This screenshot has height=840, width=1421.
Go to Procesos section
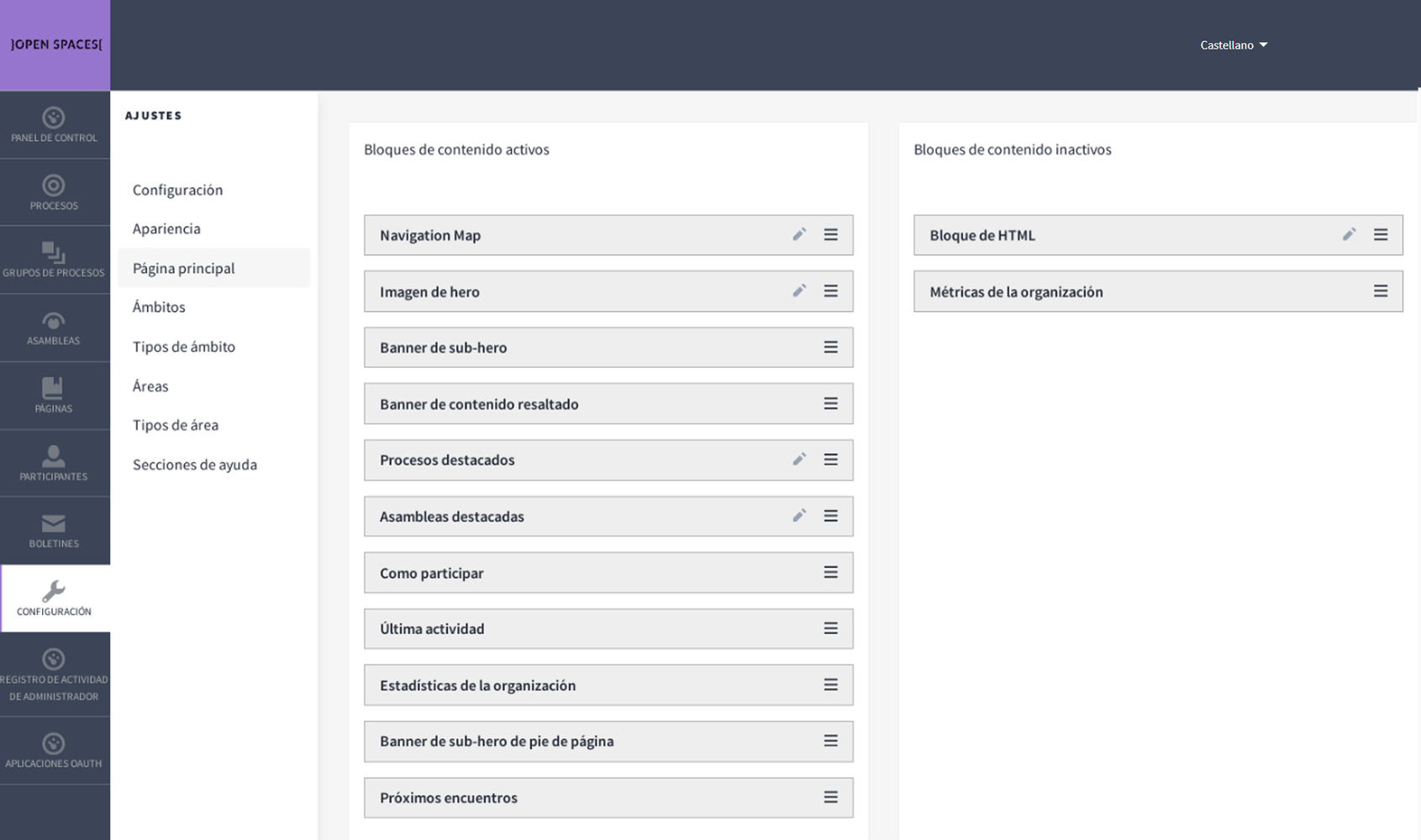point(54,192)
